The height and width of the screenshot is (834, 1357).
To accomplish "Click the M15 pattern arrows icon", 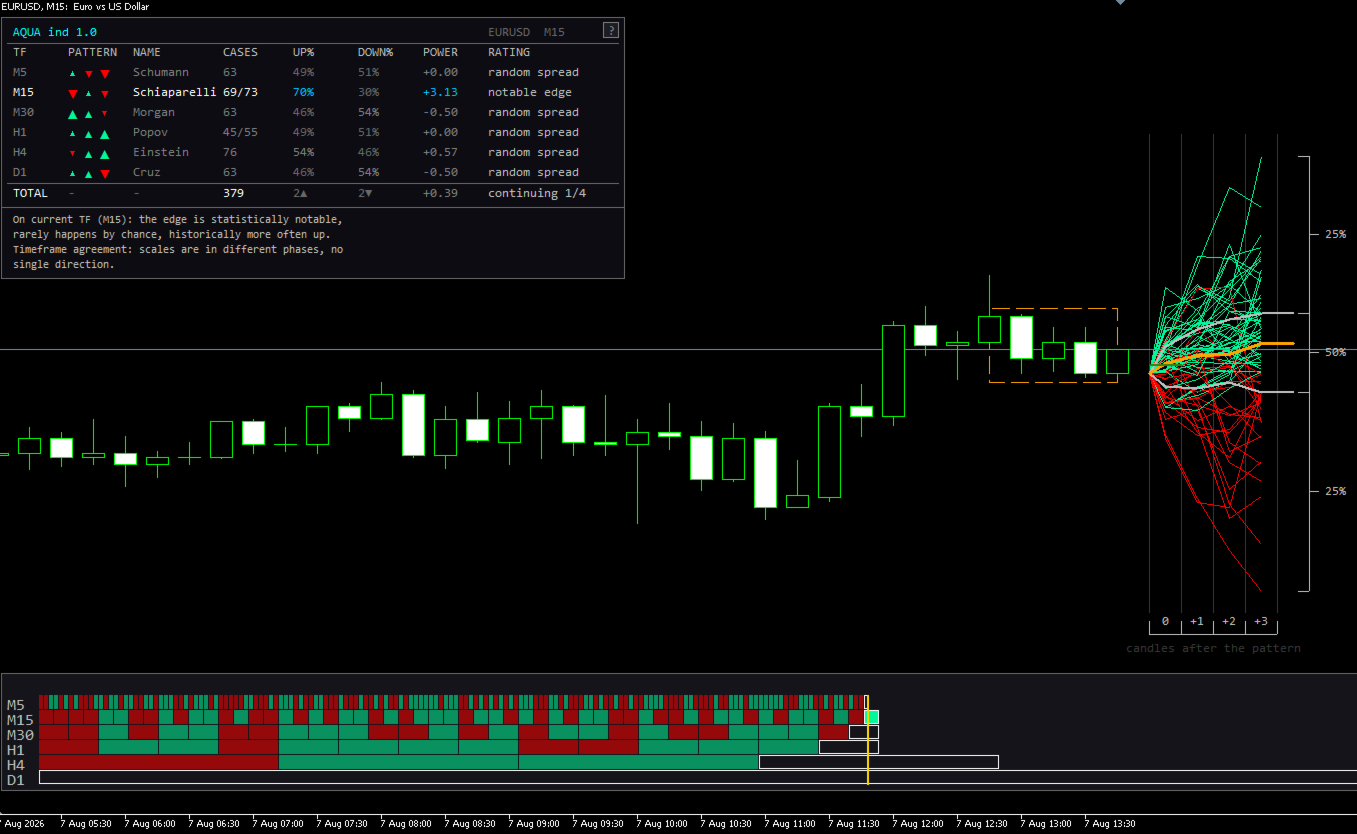I will [88, 93].
